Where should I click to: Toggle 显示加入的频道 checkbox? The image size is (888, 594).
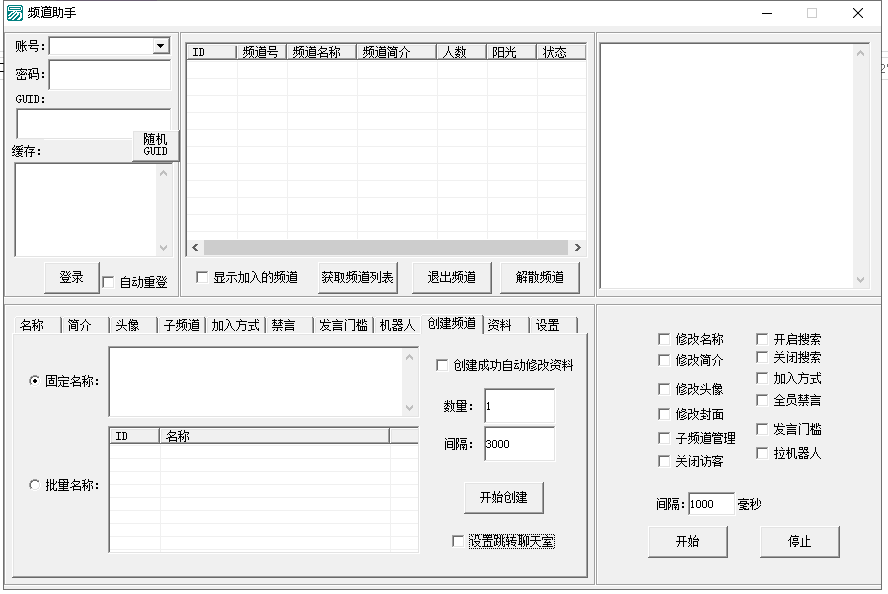[x=203, y=277]
